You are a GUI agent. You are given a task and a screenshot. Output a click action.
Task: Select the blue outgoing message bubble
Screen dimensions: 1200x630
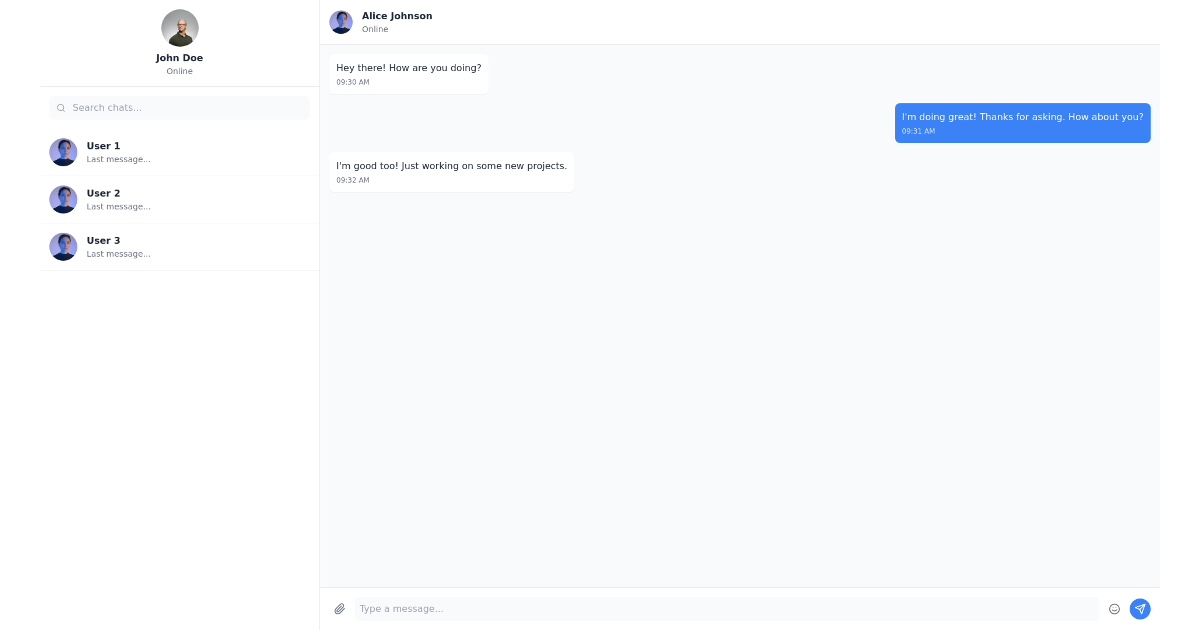[1022, 122]
